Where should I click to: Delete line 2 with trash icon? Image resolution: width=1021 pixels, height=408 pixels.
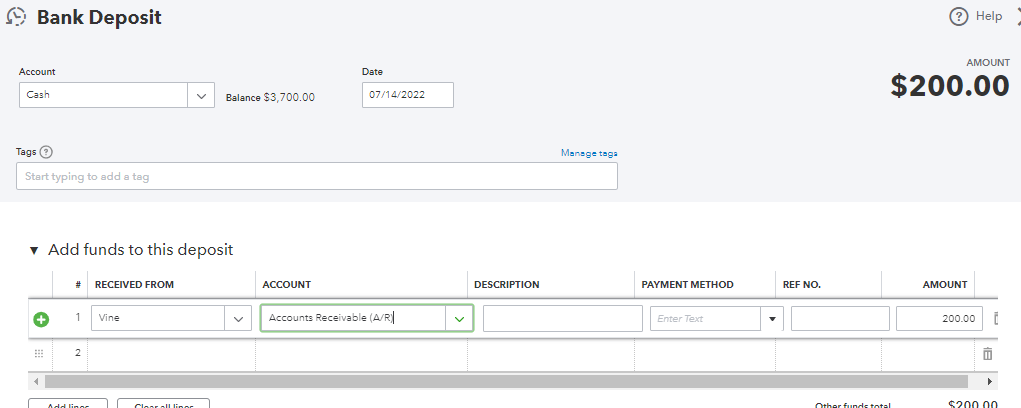click(x=988, y=353)
